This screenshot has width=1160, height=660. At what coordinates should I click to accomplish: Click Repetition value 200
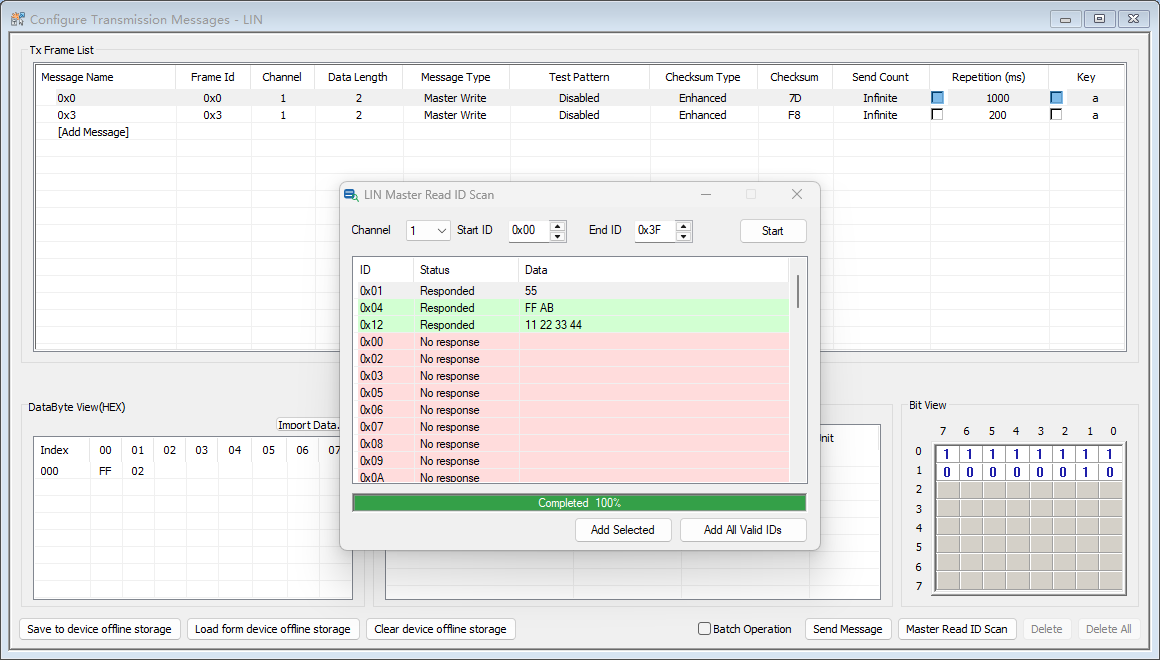coord(997,115)
